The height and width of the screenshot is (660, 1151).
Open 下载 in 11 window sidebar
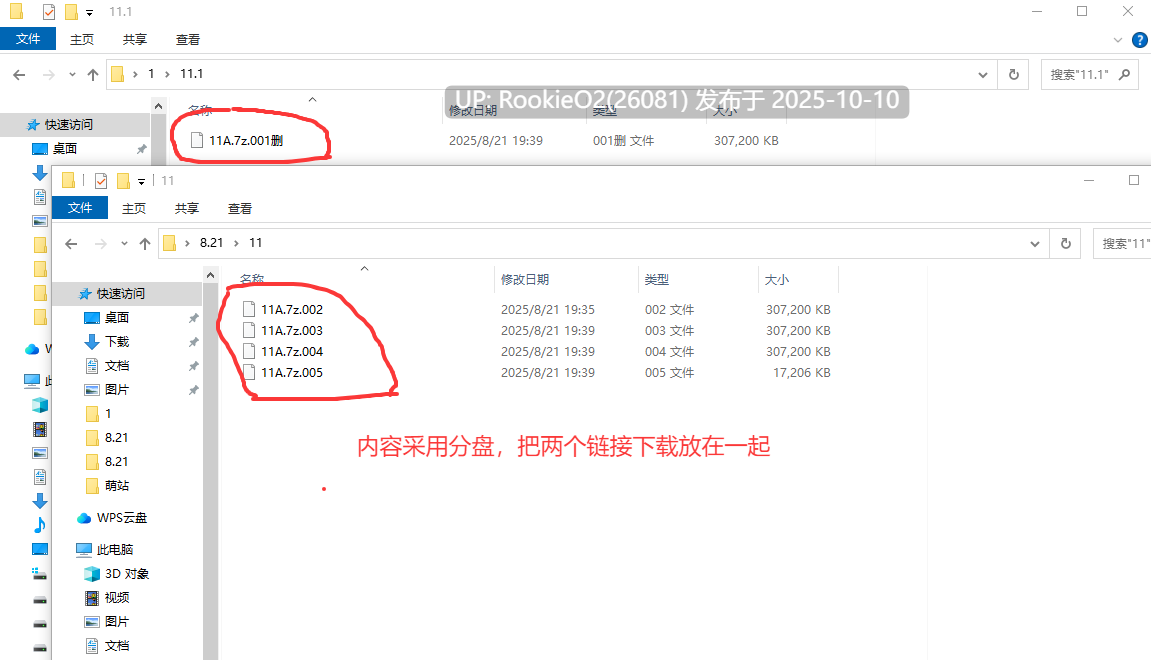[117, 341]
